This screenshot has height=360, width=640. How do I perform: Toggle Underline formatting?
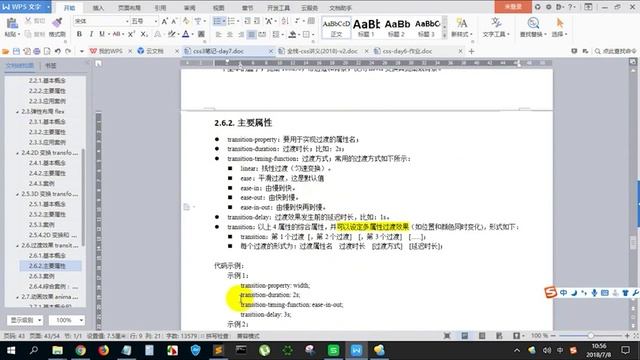click(102, 34)
